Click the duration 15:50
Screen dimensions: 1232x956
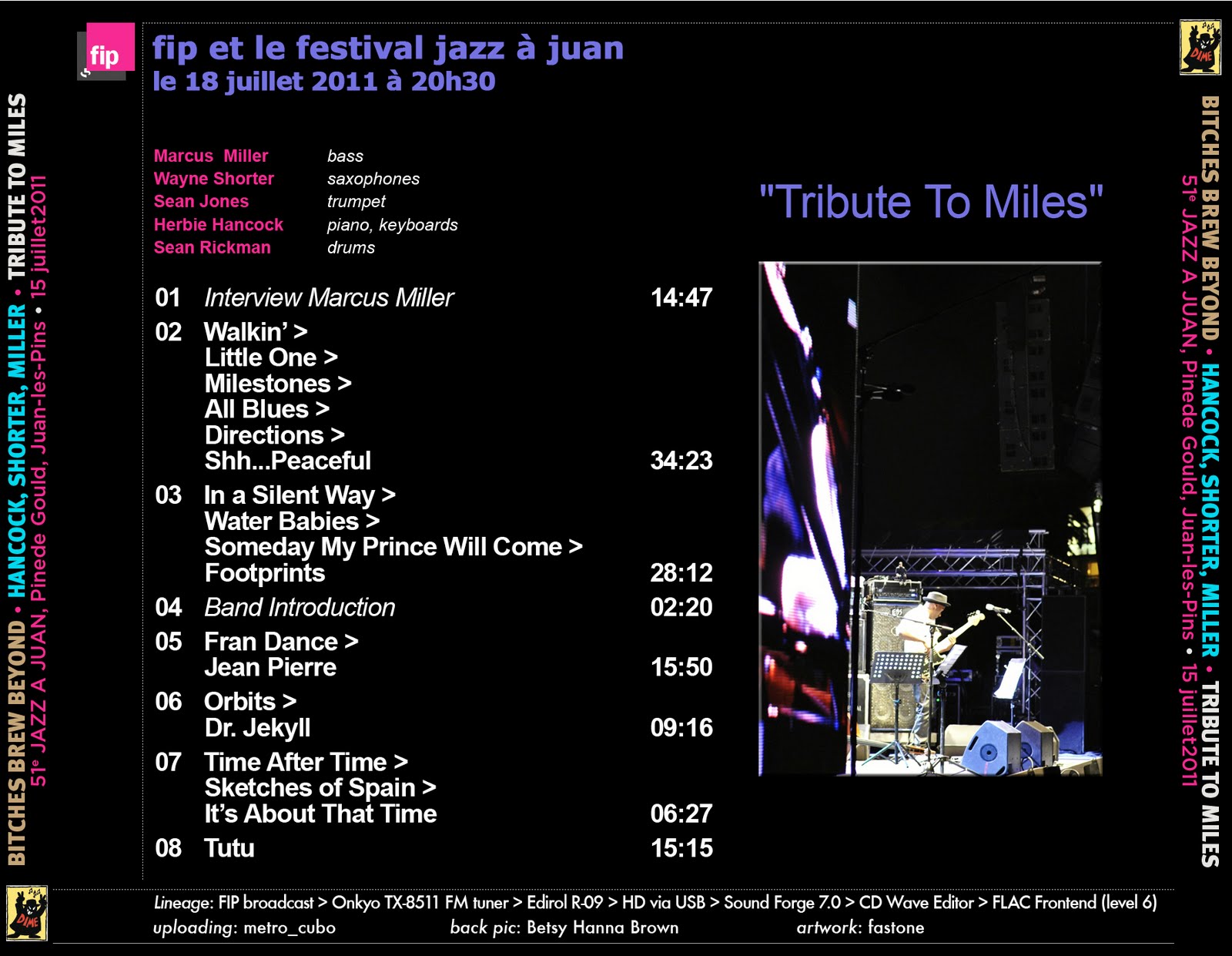(681, 667)
